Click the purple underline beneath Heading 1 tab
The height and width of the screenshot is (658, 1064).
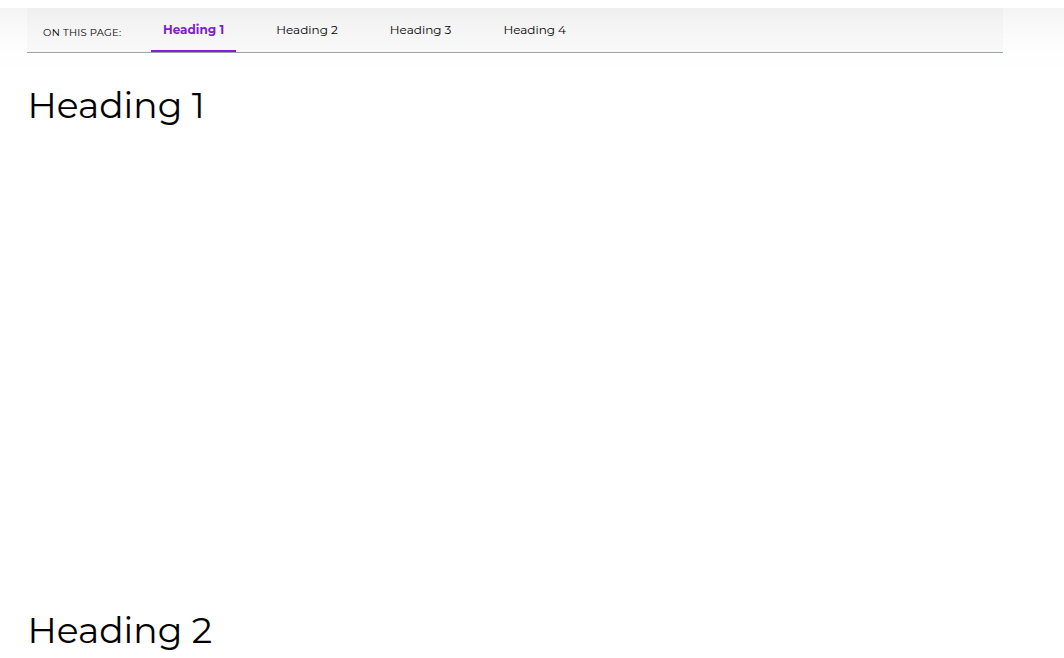pyautogui.click(x=193, y=50)
